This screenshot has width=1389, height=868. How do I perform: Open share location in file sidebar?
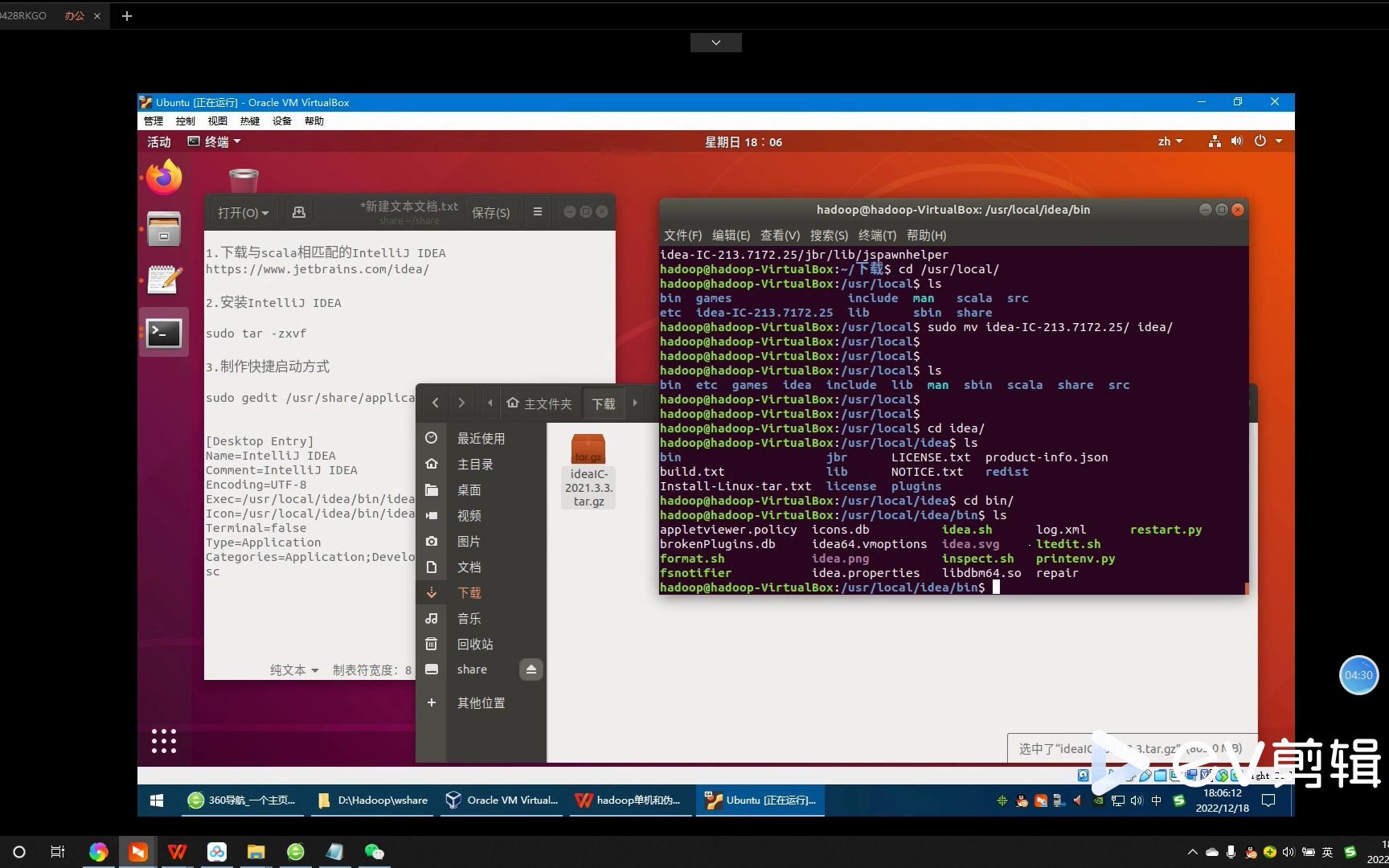click(470, 669)
